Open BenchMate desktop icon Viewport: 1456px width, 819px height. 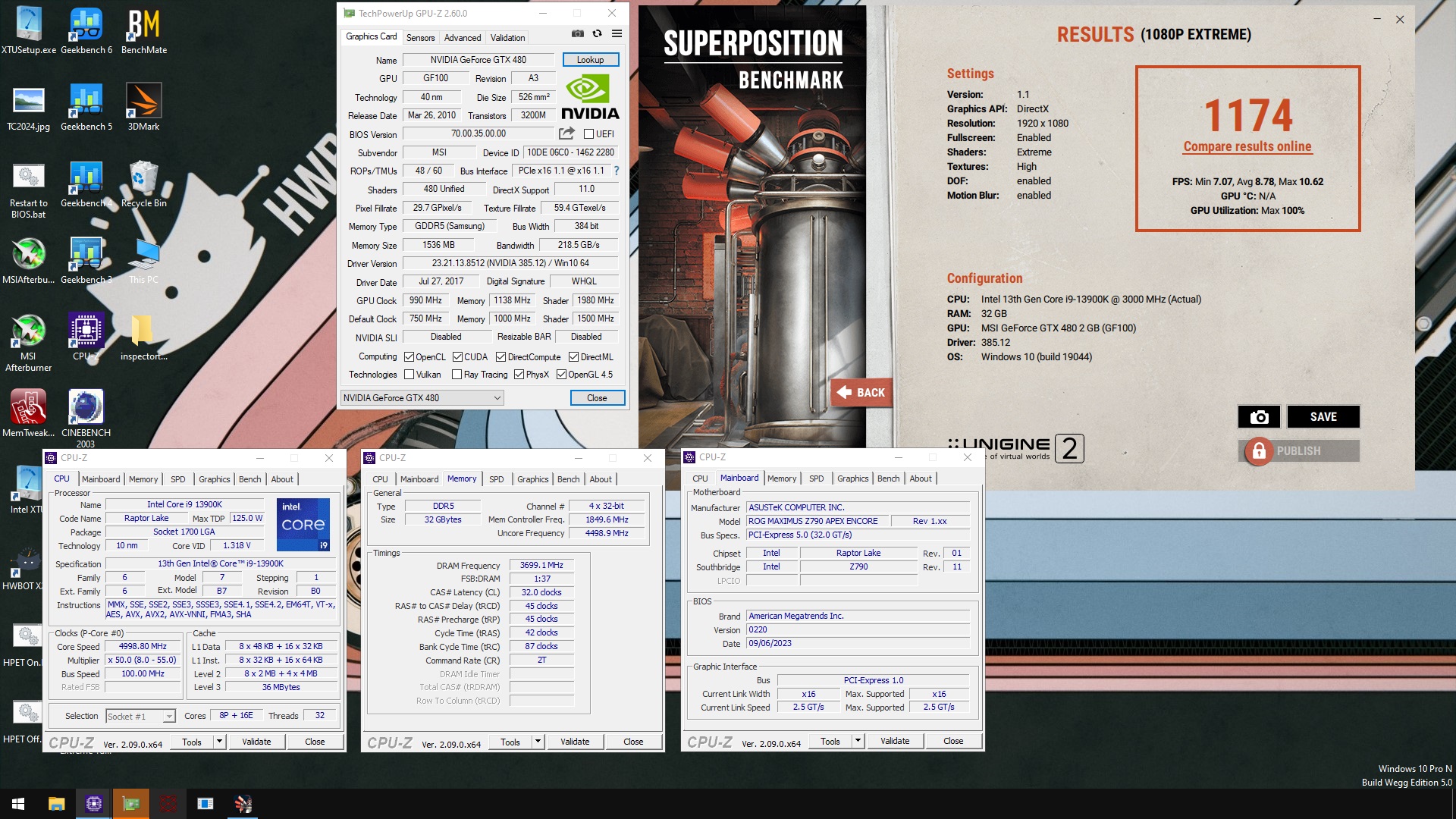(144, 31)
